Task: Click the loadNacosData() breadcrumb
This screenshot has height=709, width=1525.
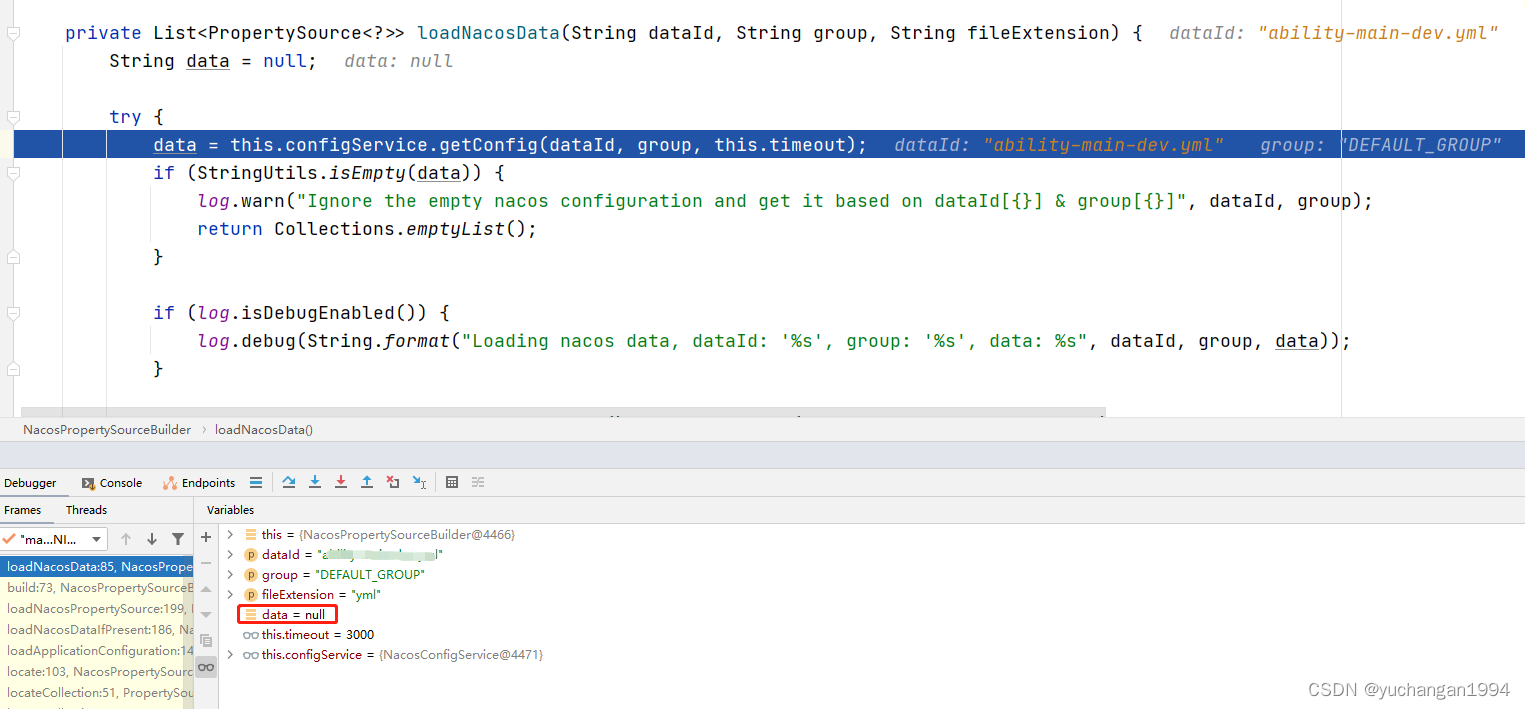Action: 264,430
